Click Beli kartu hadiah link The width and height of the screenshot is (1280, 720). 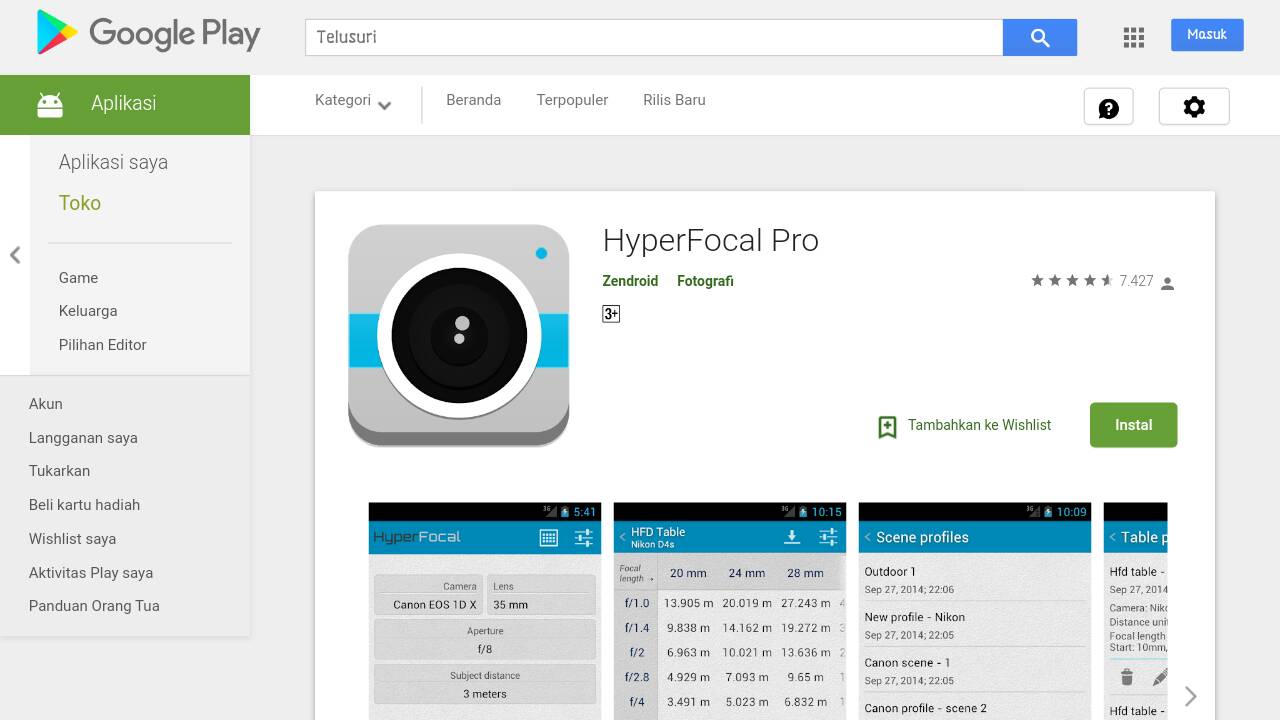click(84, 505)
